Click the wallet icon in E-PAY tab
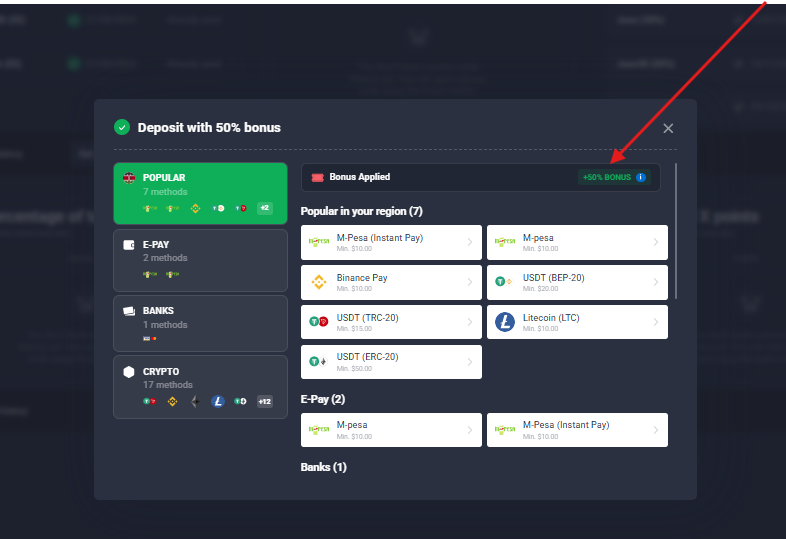 pos(129,245)
